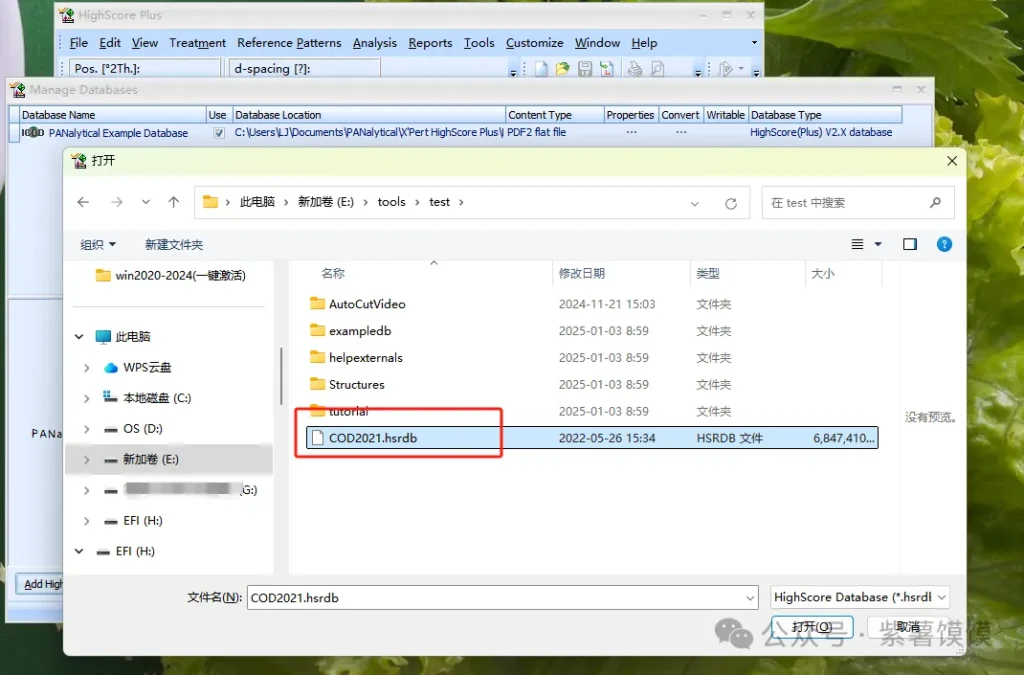Expand the 本地磁盘 (C:) tree node

pyautogui.click(x=87, y=398)
